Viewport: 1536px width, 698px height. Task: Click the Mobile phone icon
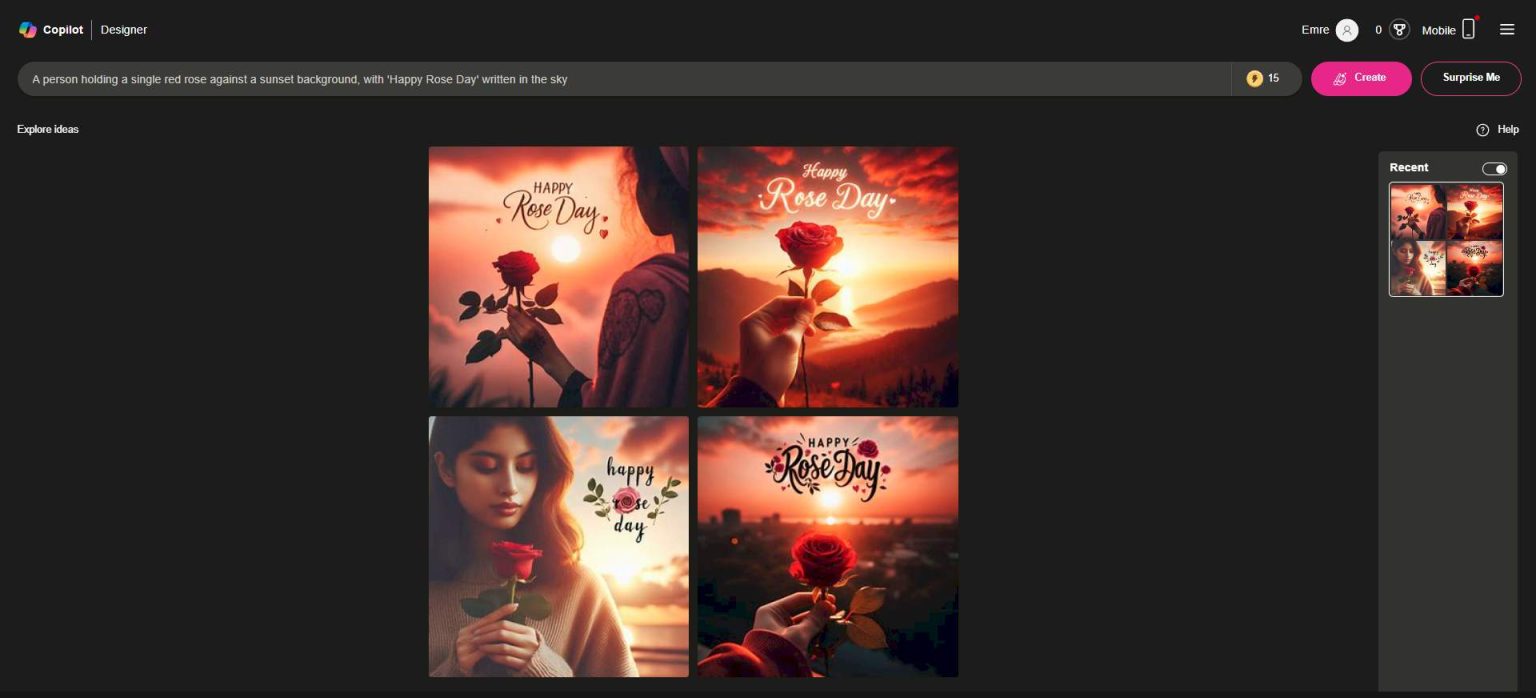[1467, 29]
